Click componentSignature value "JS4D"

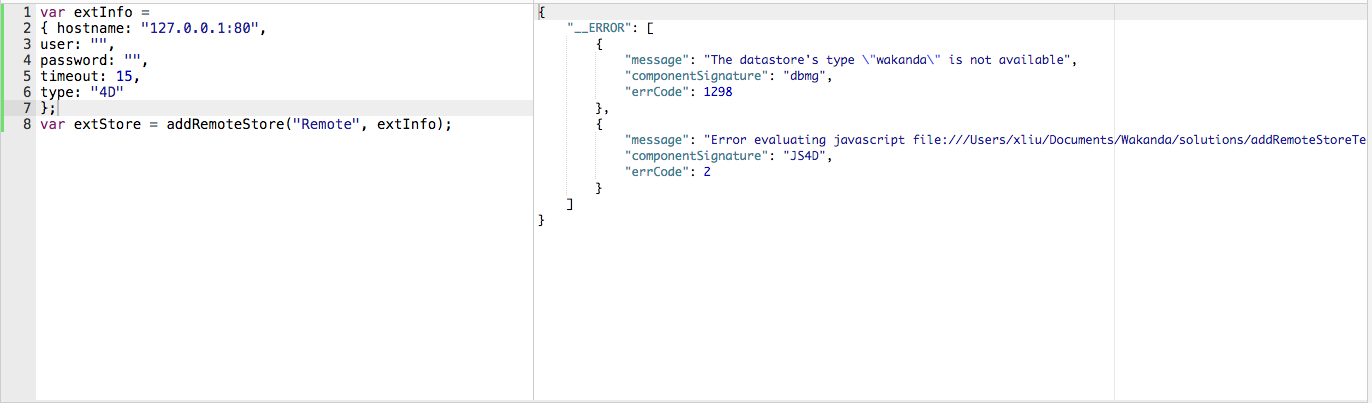pyautogui.click(x=803, y=156)
